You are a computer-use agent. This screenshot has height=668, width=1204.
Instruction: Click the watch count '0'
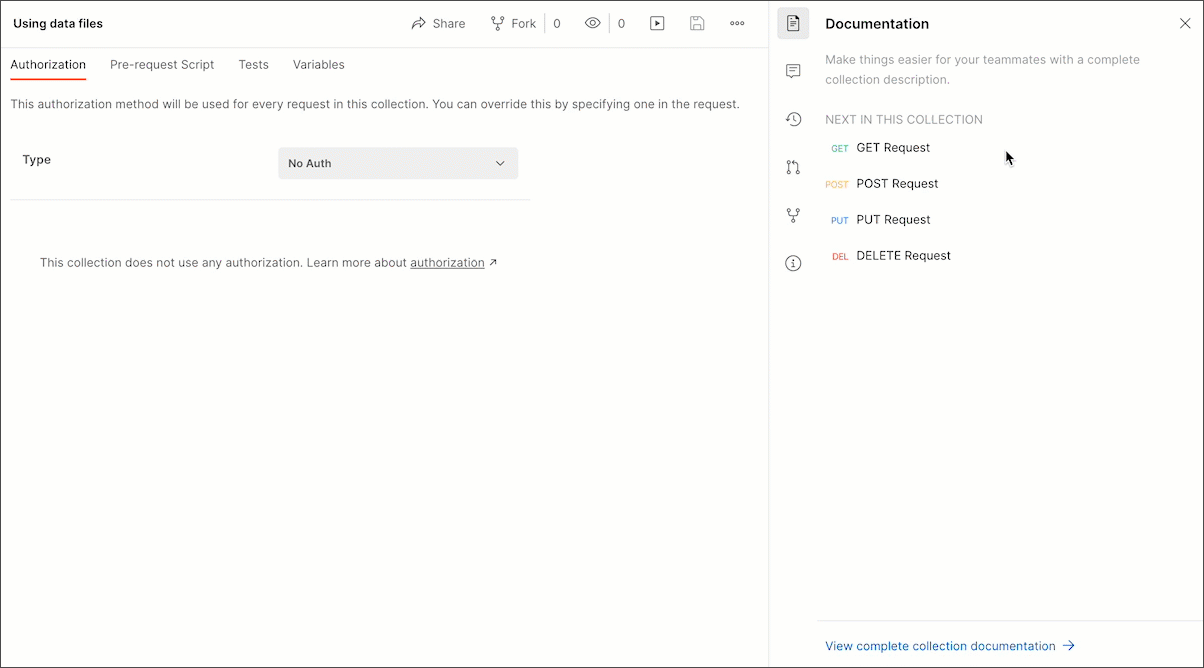pyautogui.click(x=621, y=23)
